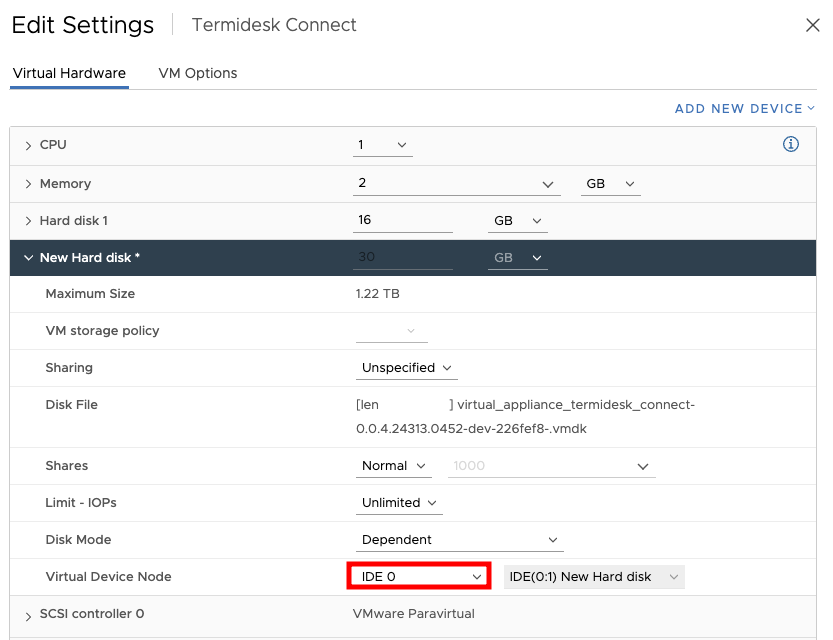Open the Sharing Unspecified dropdown

(x=407, y=368)
